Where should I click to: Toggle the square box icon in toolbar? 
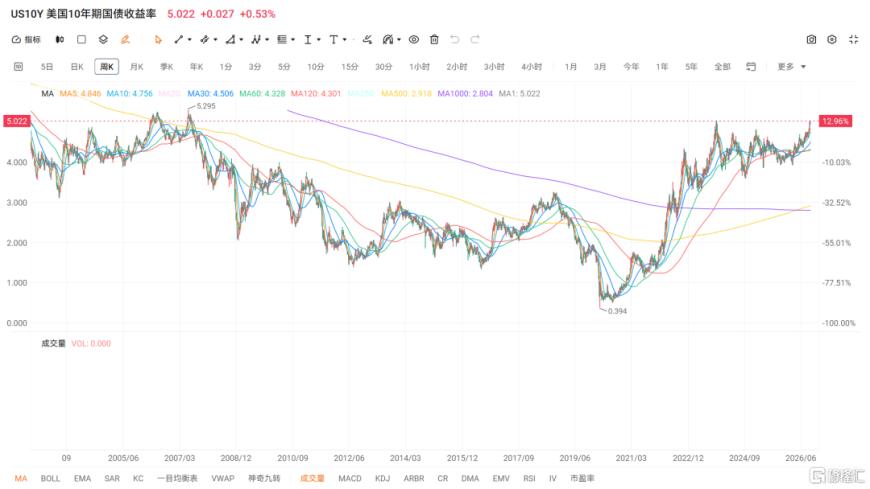pyautogui.click(x=82, y=39)
